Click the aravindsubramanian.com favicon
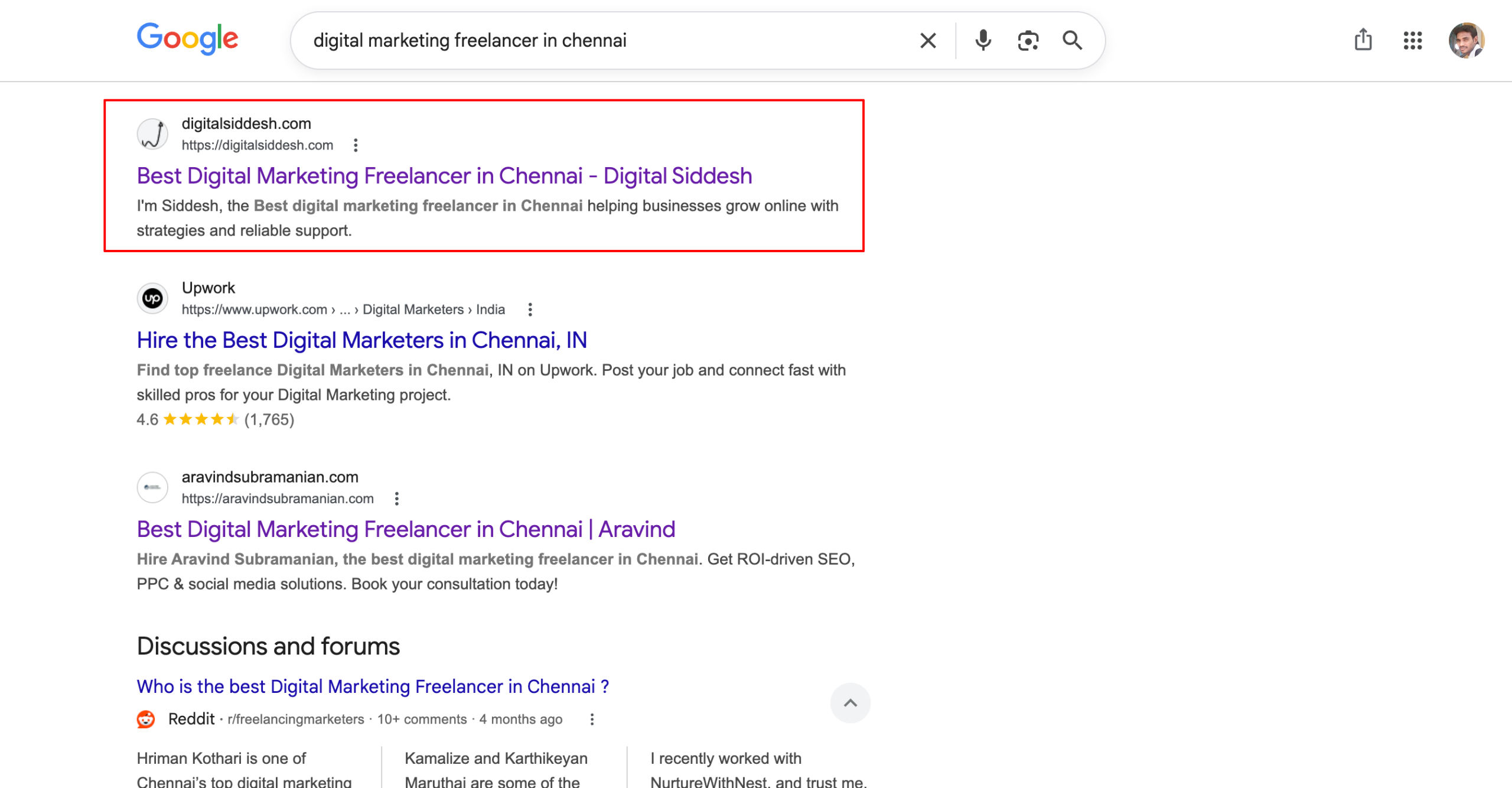 pyautogui.click(x=152, y=487)
